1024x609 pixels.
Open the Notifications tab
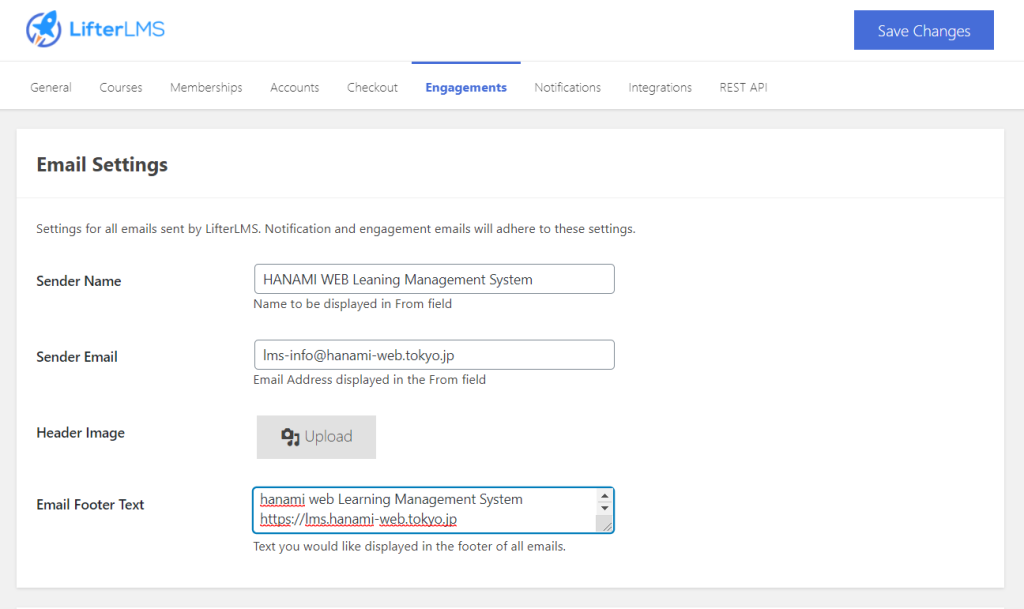568,87
